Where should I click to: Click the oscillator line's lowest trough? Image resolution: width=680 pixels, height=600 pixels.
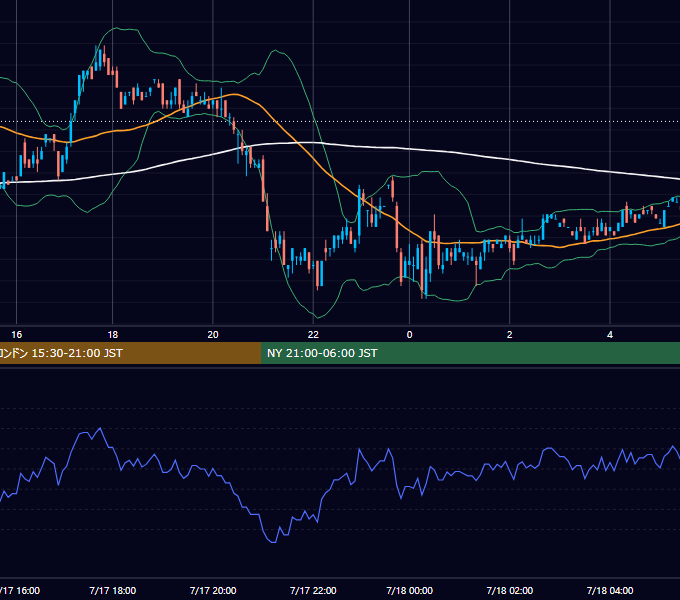click(x=273, y=542)
